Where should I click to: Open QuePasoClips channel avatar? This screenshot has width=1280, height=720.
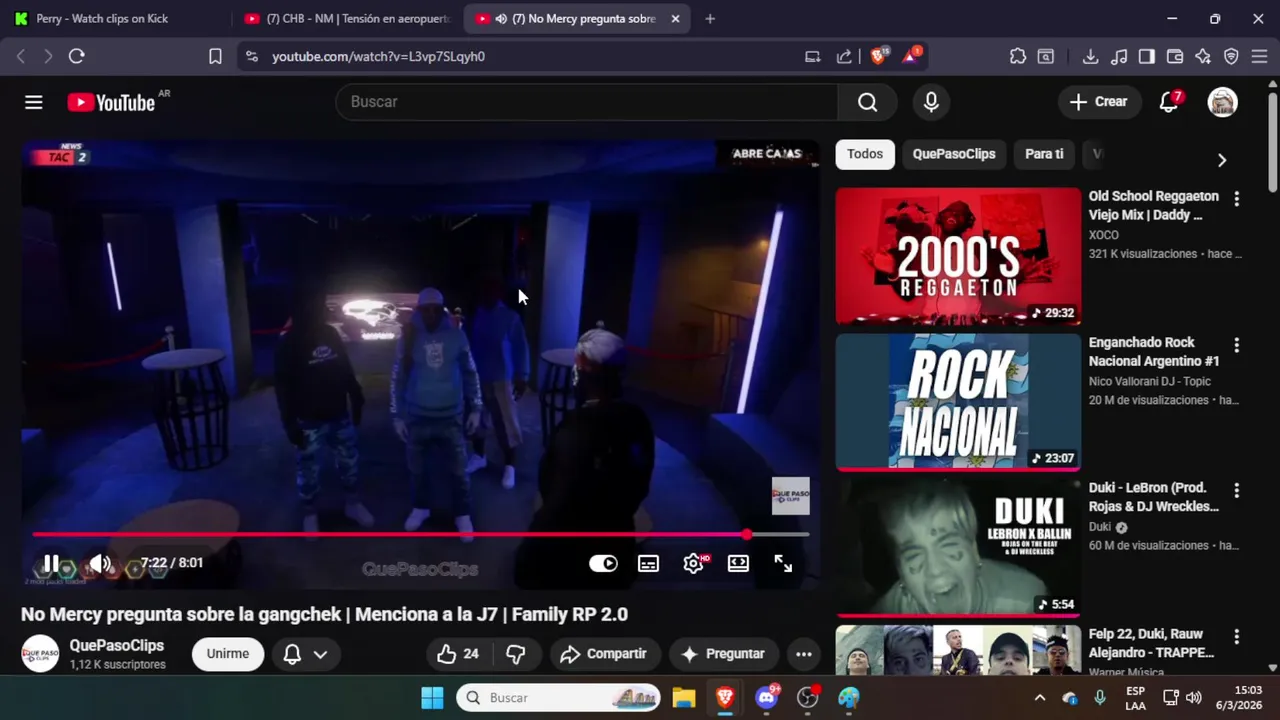point(41,654)
